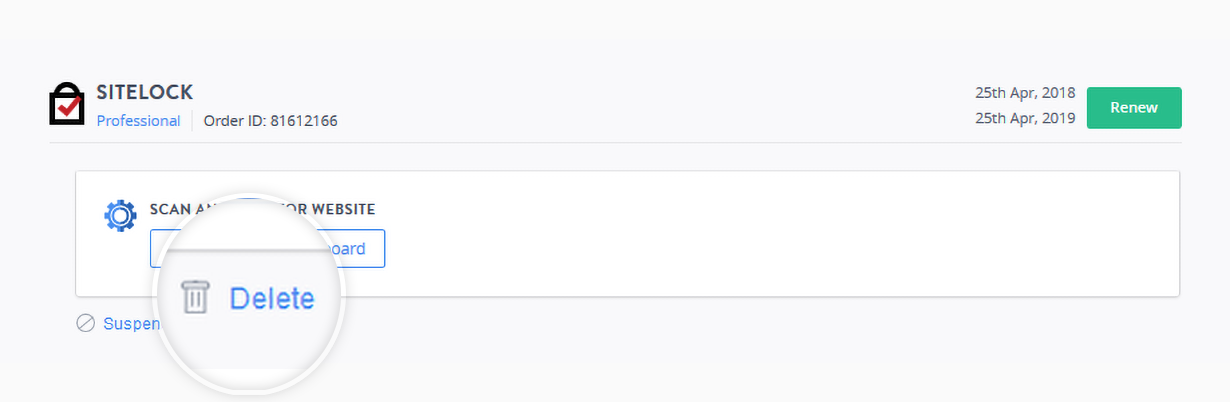Click the SITELOCK product heading

tap(144, 93)
